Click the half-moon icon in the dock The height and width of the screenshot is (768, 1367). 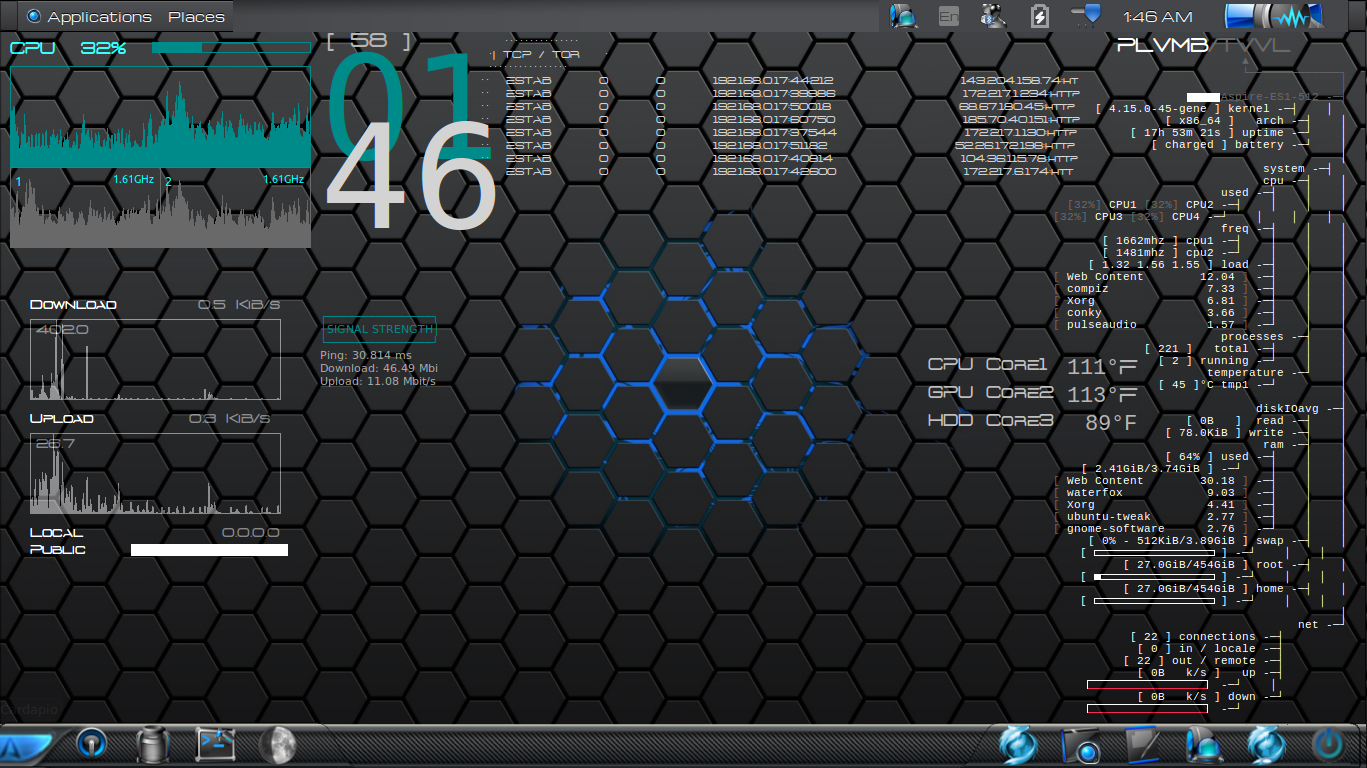click(277, 745)
